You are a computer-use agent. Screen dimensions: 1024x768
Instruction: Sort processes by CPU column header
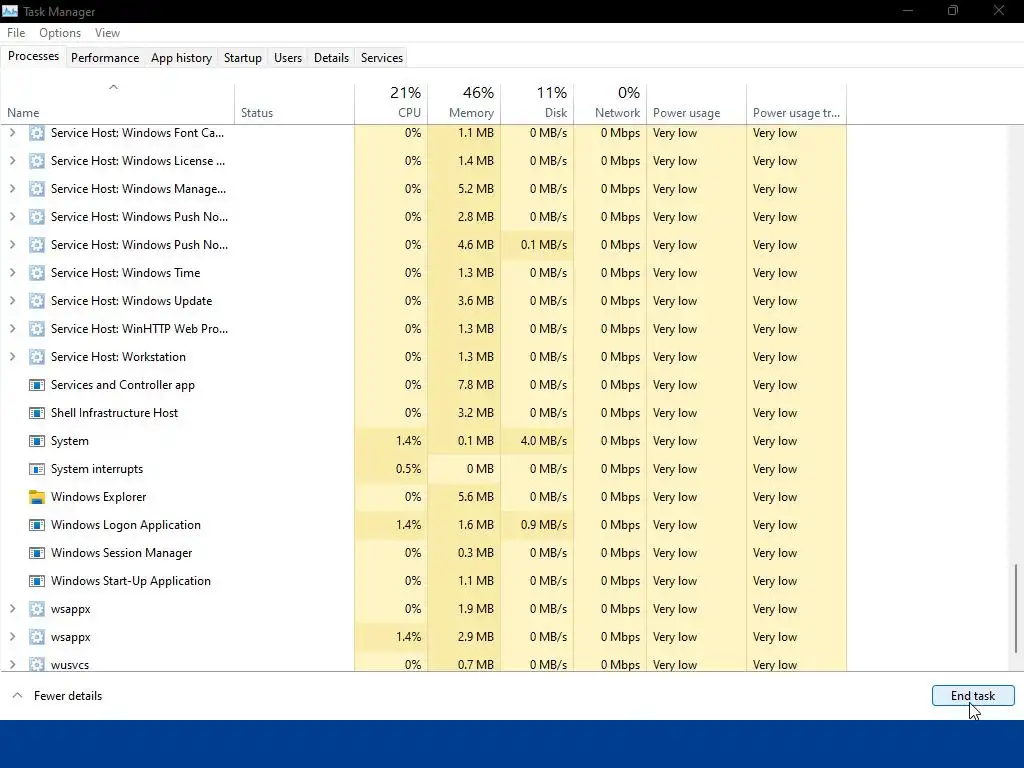point(391,103)
